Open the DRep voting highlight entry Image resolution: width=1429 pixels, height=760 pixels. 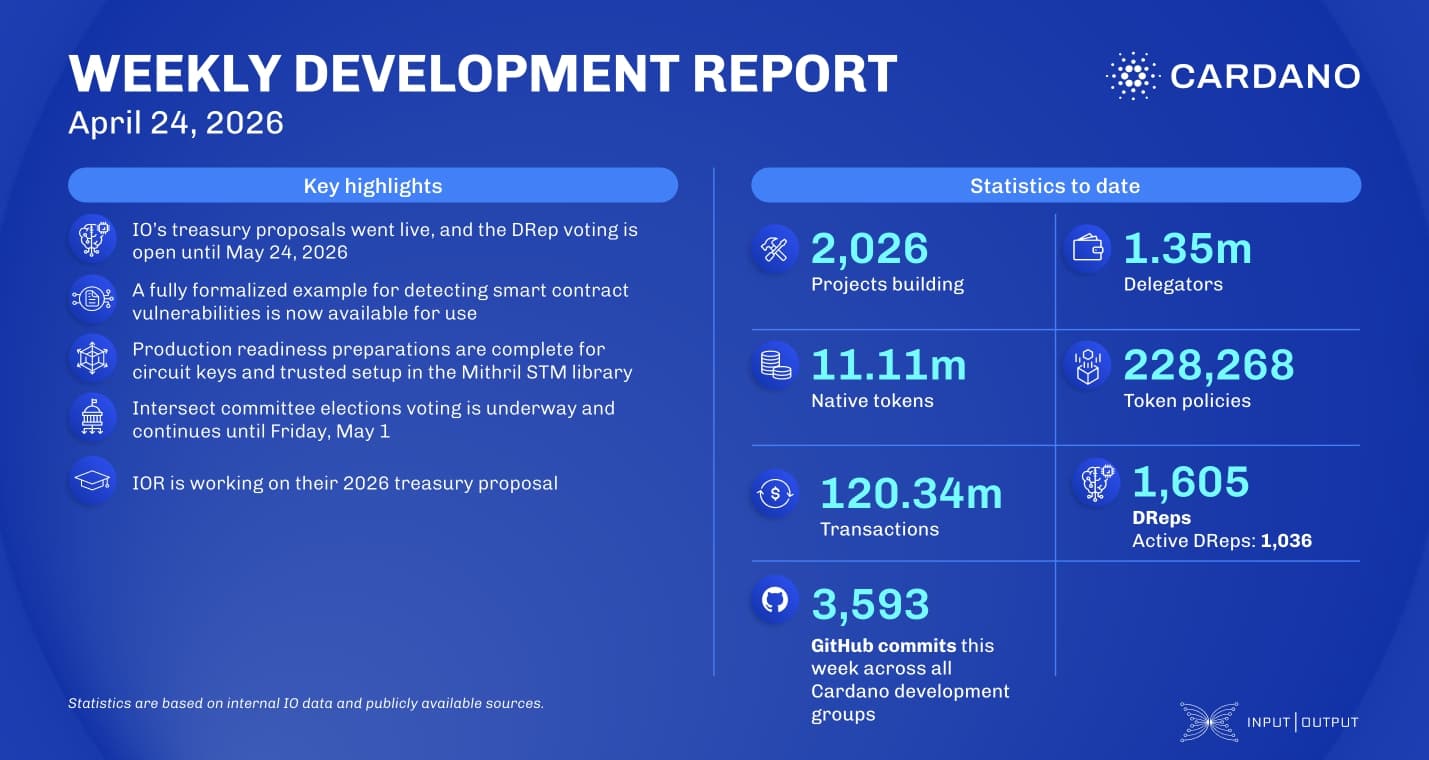click(x=383, y=240)
